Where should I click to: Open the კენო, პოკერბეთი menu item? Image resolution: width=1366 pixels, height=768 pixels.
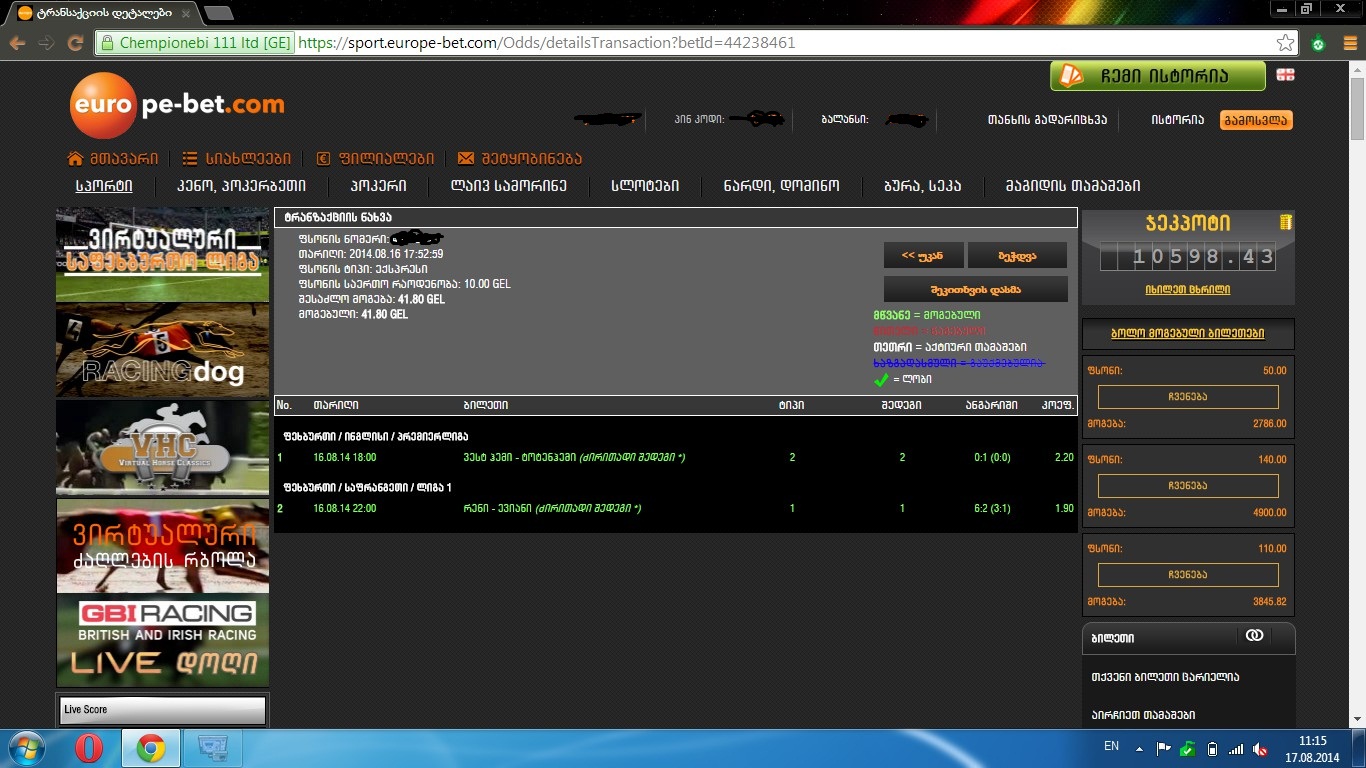[241, 185]
